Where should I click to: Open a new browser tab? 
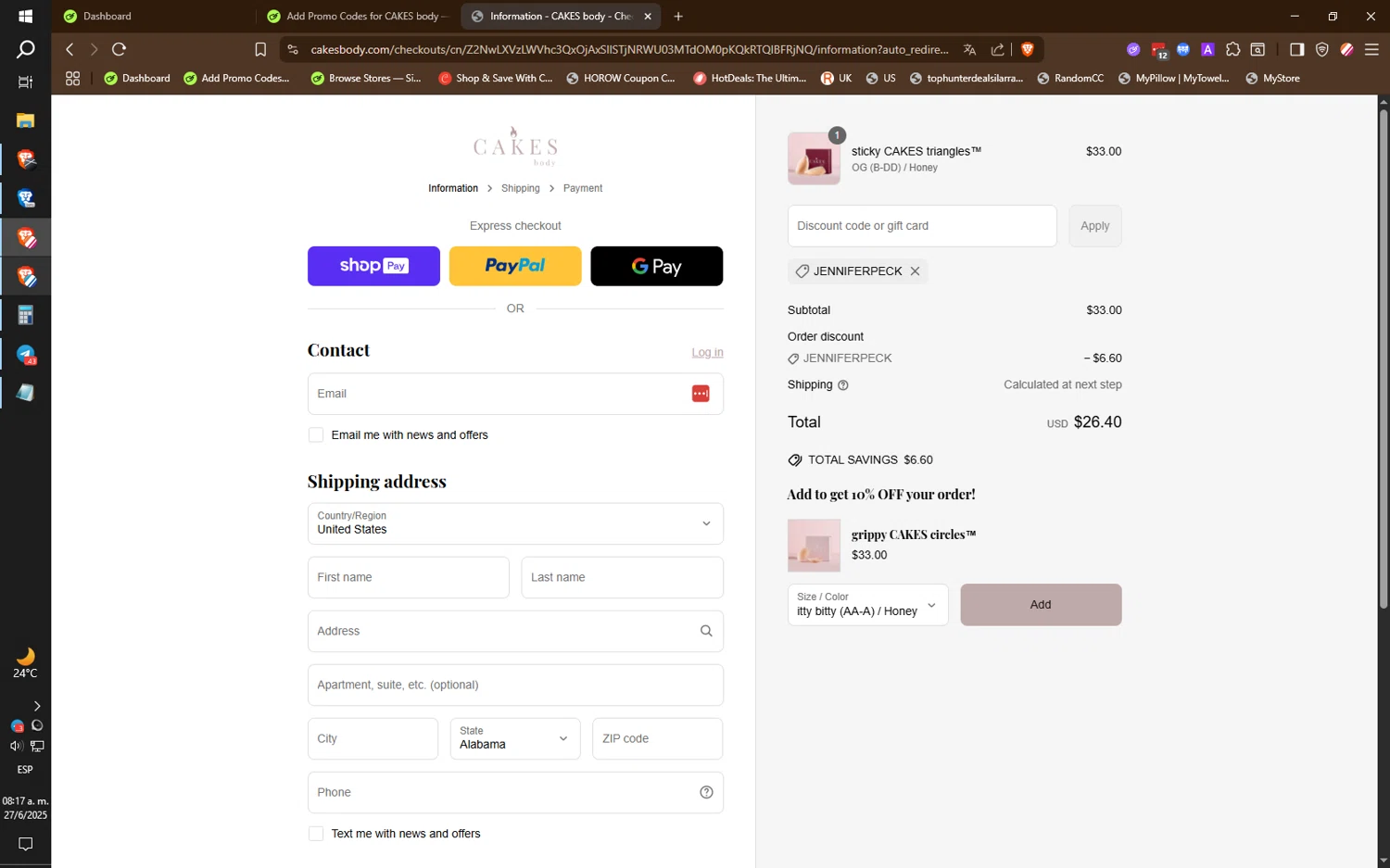click(x=678, y=16)
